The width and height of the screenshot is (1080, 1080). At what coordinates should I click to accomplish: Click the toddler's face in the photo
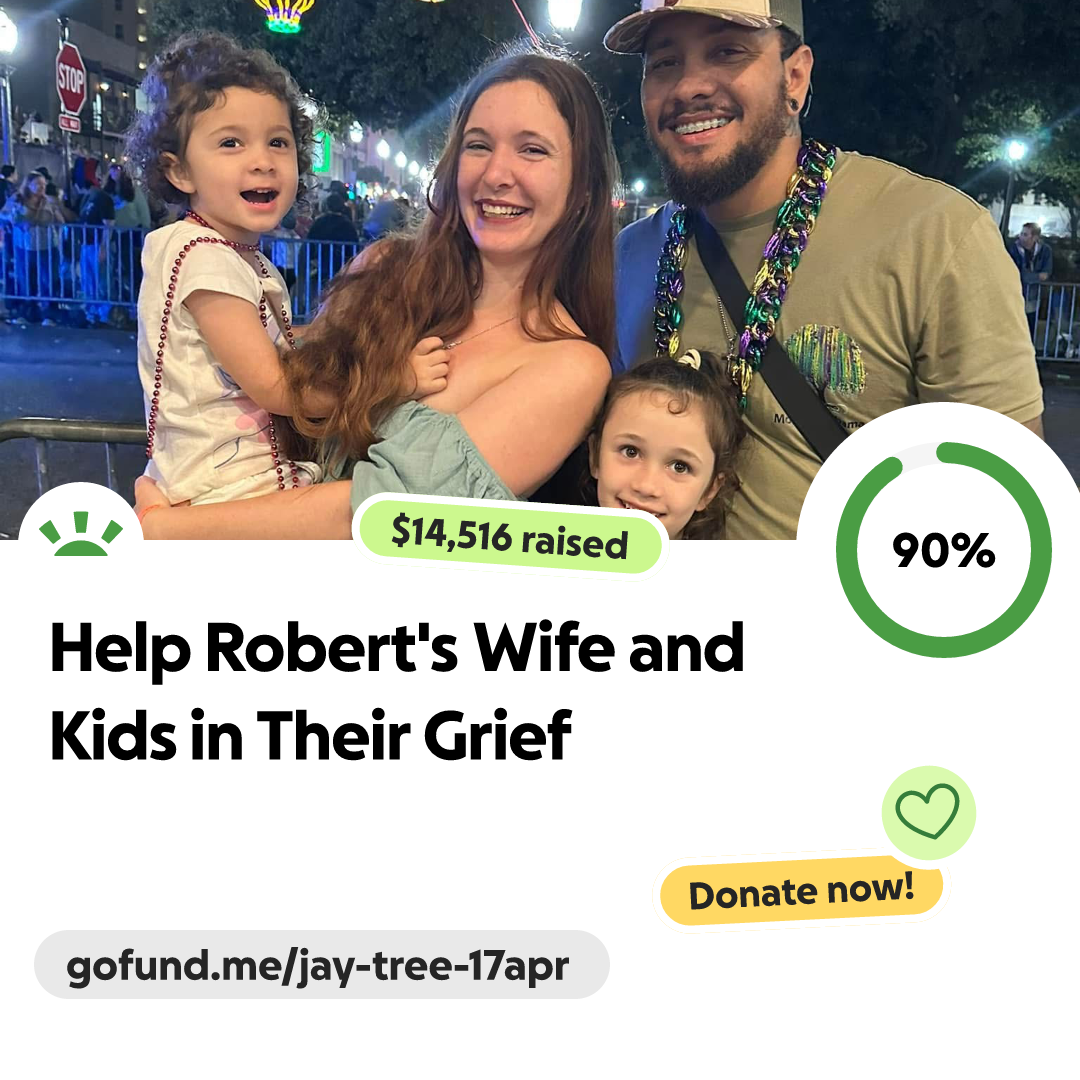tap(240, 169)
